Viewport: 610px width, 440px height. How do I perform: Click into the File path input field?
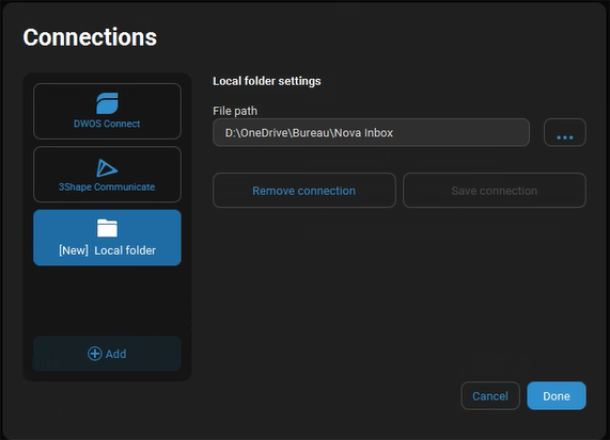[x=371, y=133]
